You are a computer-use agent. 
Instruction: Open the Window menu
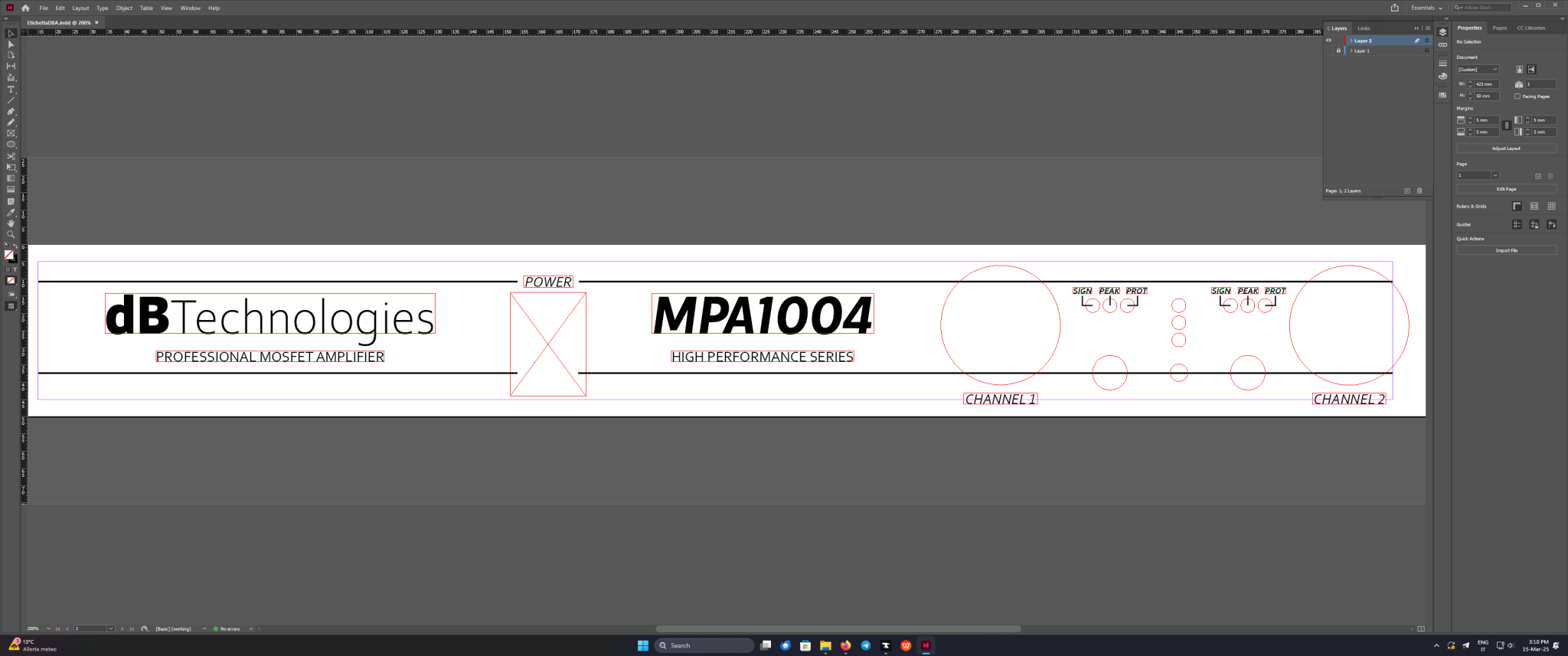(x=191, y=8)
